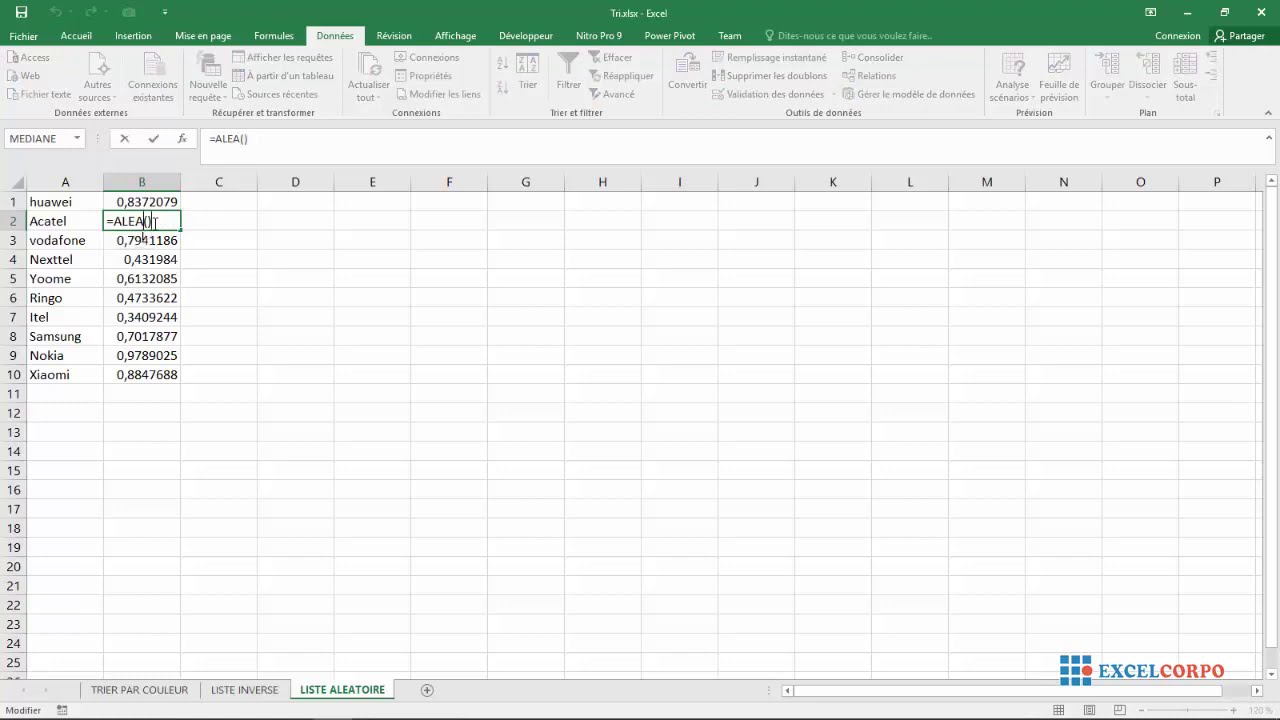Click the Convertir text-to-columns icon
1280x720 pixels.
[687, 65]
